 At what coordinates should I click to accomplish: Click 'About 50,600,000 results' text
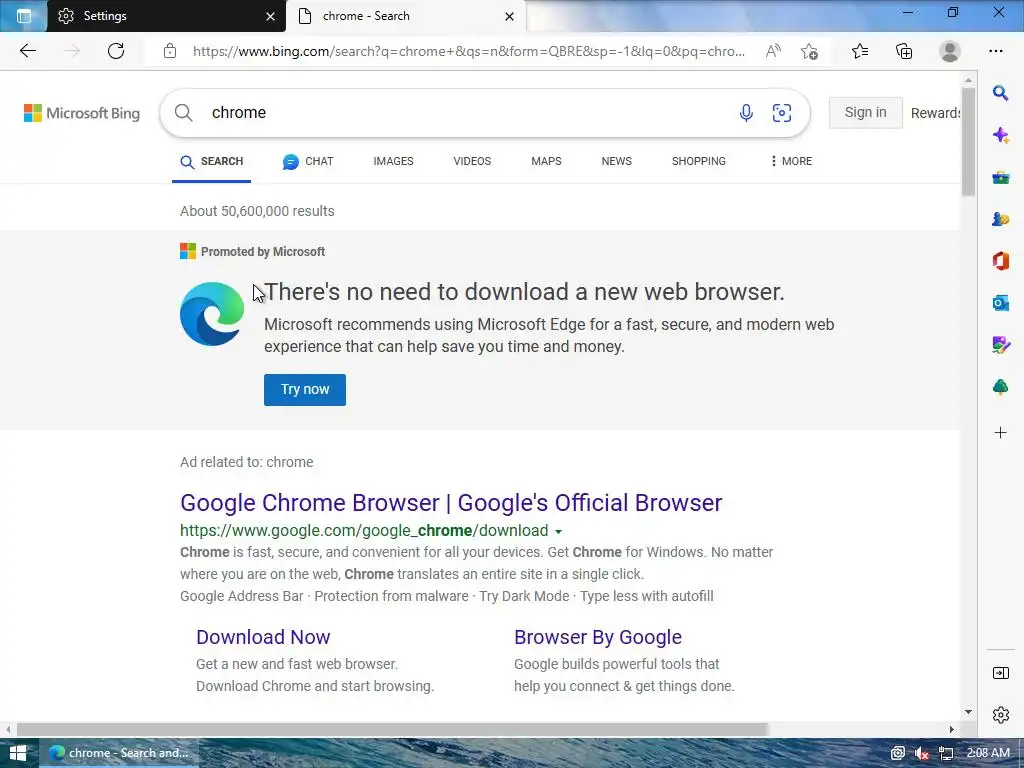pos(257,211)
